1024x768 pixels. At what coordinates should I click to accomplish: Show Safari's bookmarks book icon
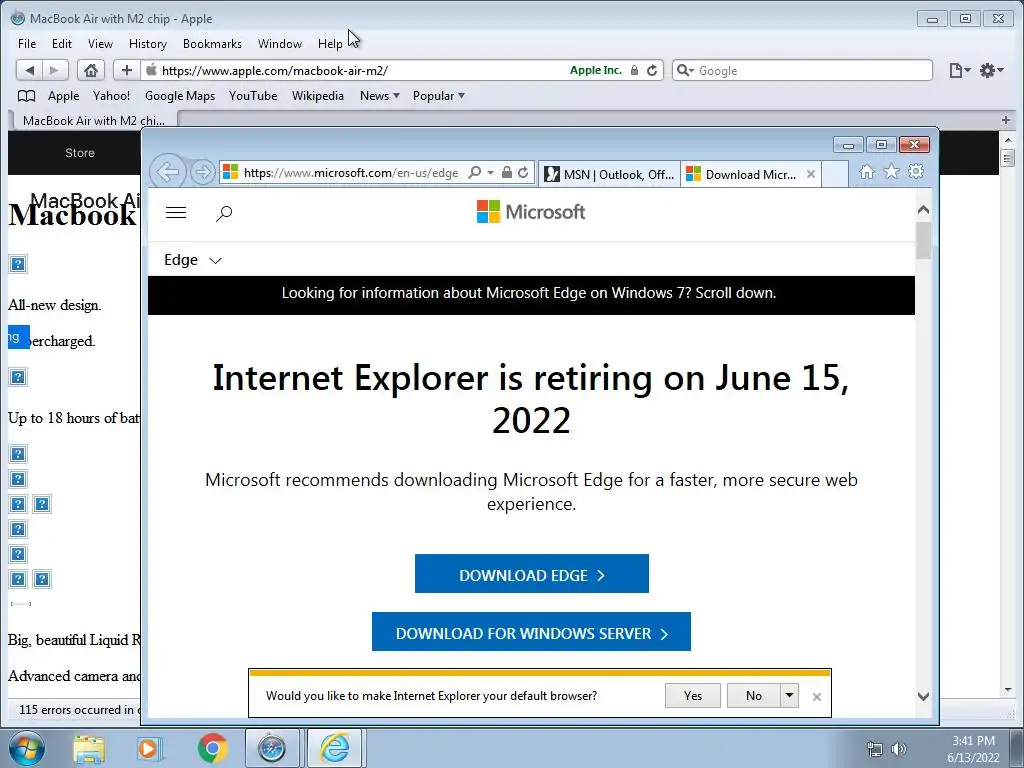(x=26, y=96)
